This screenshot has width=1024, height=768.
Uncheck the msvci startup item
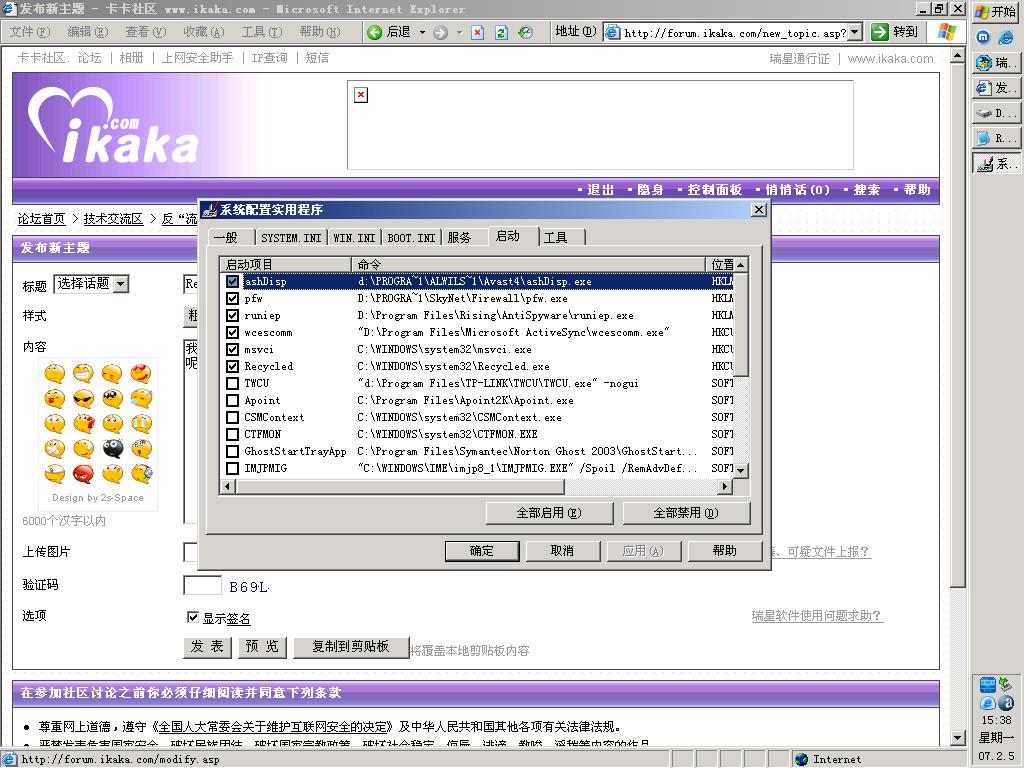[232, 349]
